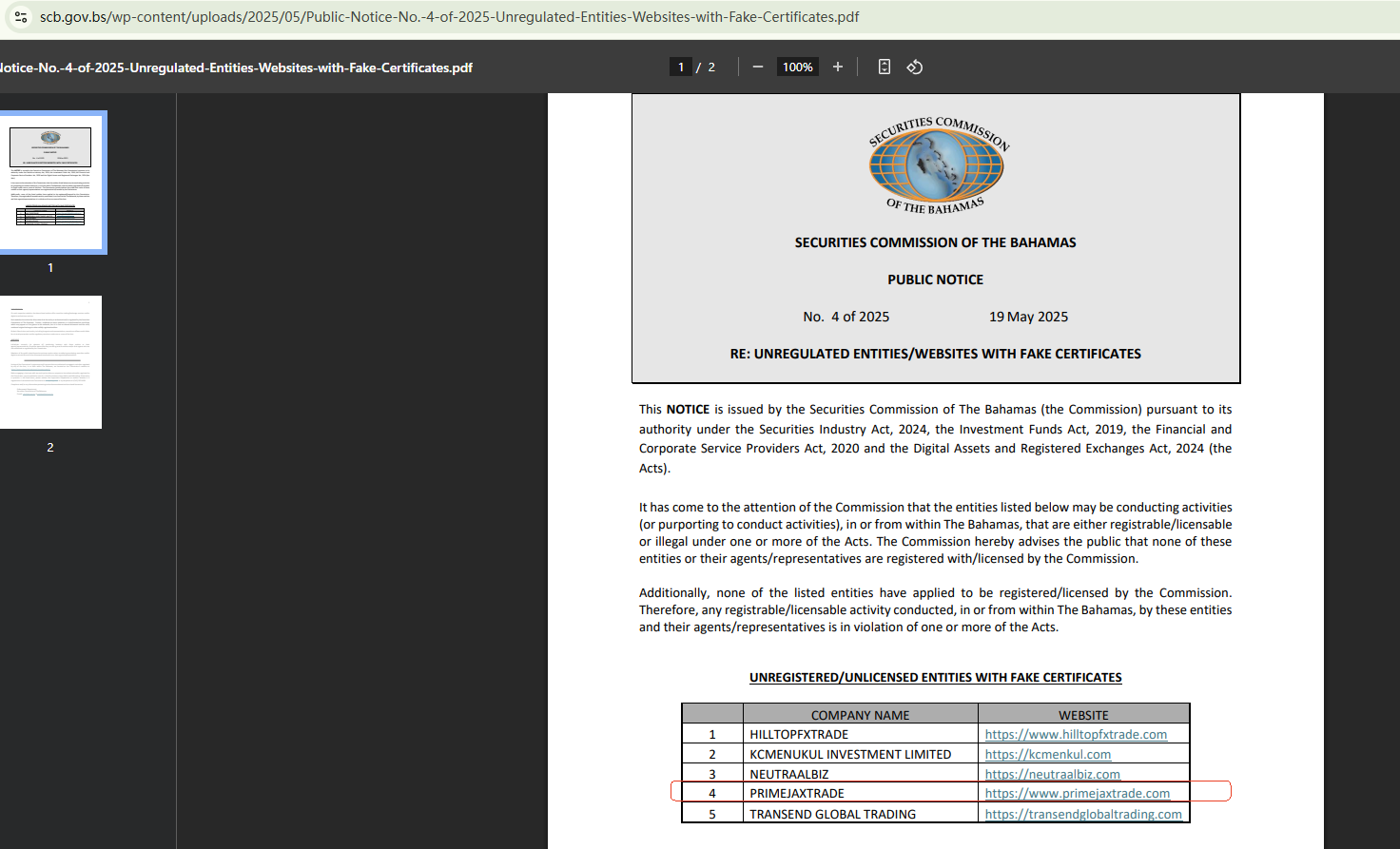Open the transendglobaltrading.com link
This screenshot has height=849, width=1400.
(x=1083, y=814)
